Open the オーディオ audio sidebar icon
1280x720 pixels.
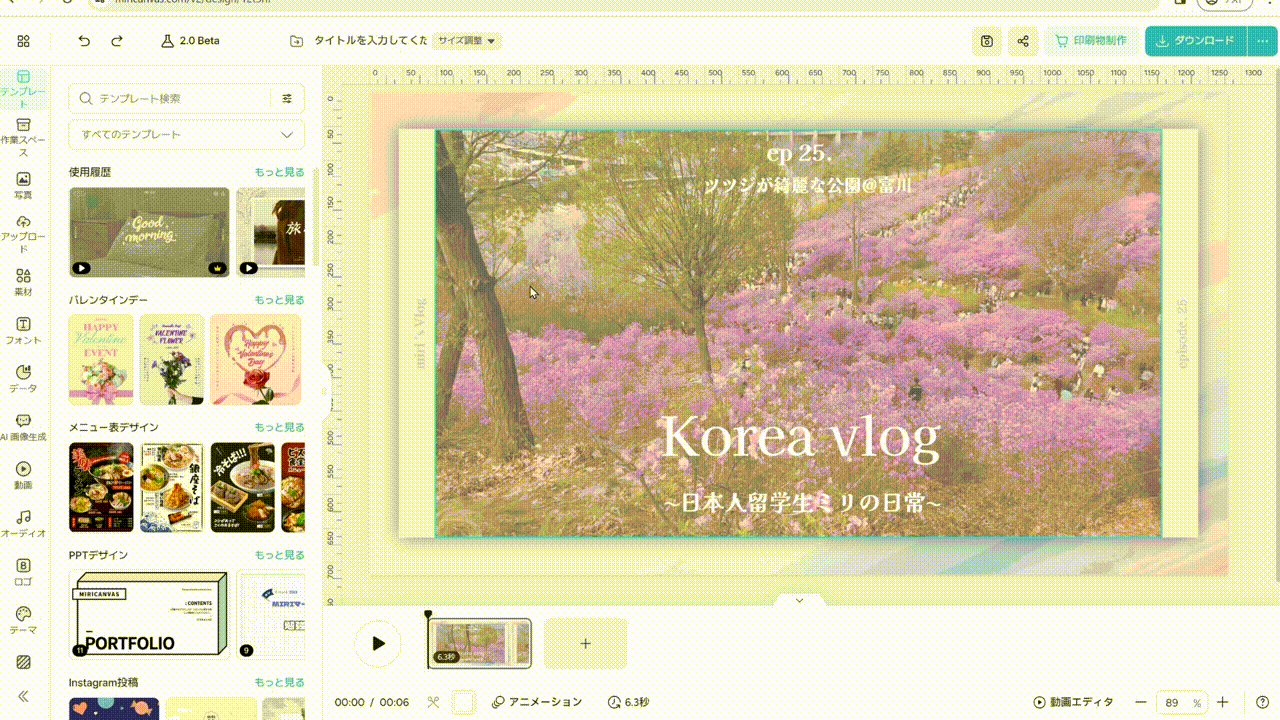click(23, 524)
